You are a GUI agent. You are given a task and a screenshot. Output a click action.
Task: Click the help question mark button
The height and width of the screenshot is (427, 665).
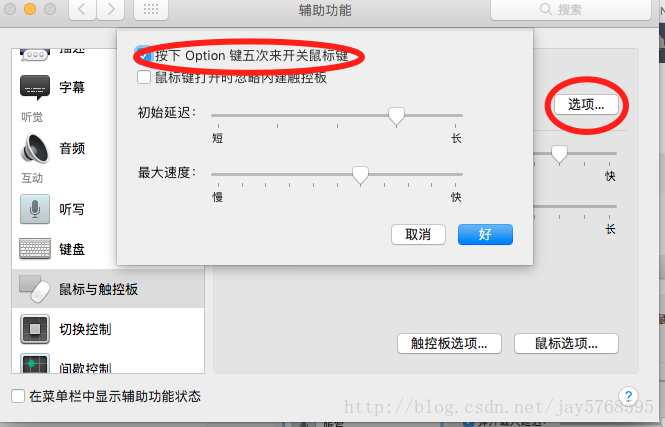click(x=629, y=396)
